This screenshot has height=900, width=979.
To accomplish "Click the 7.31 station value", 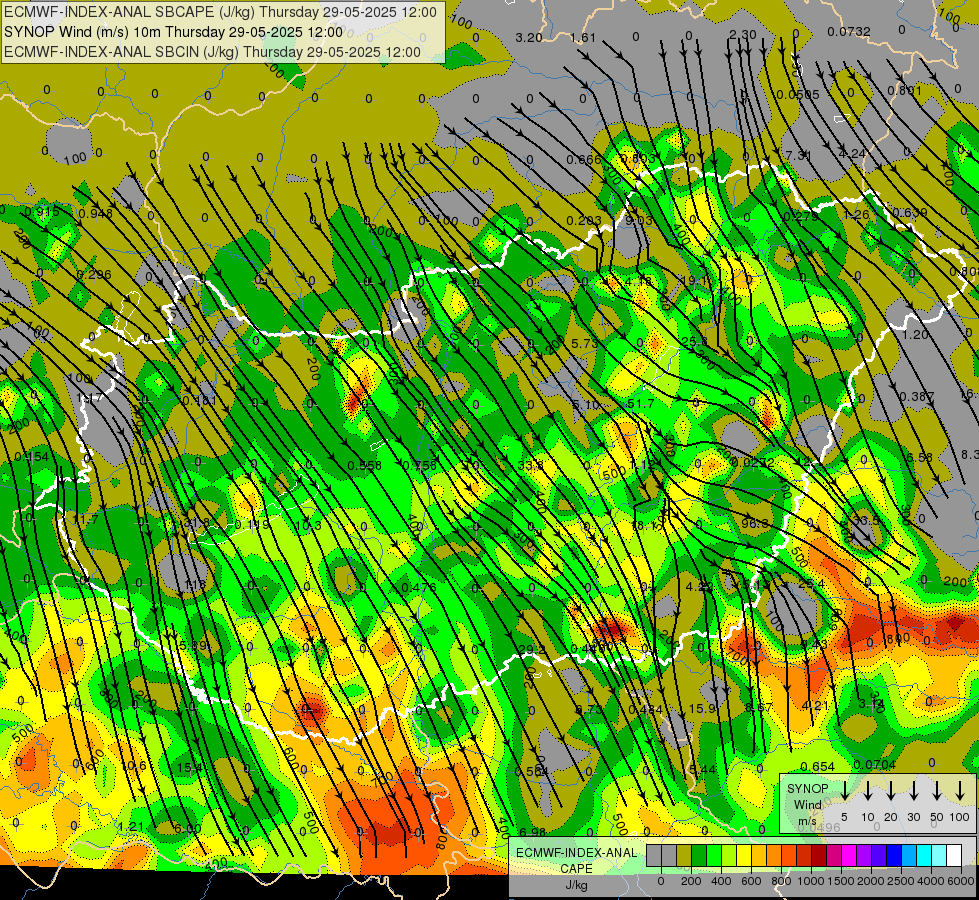I will click(x=799, y=155).
